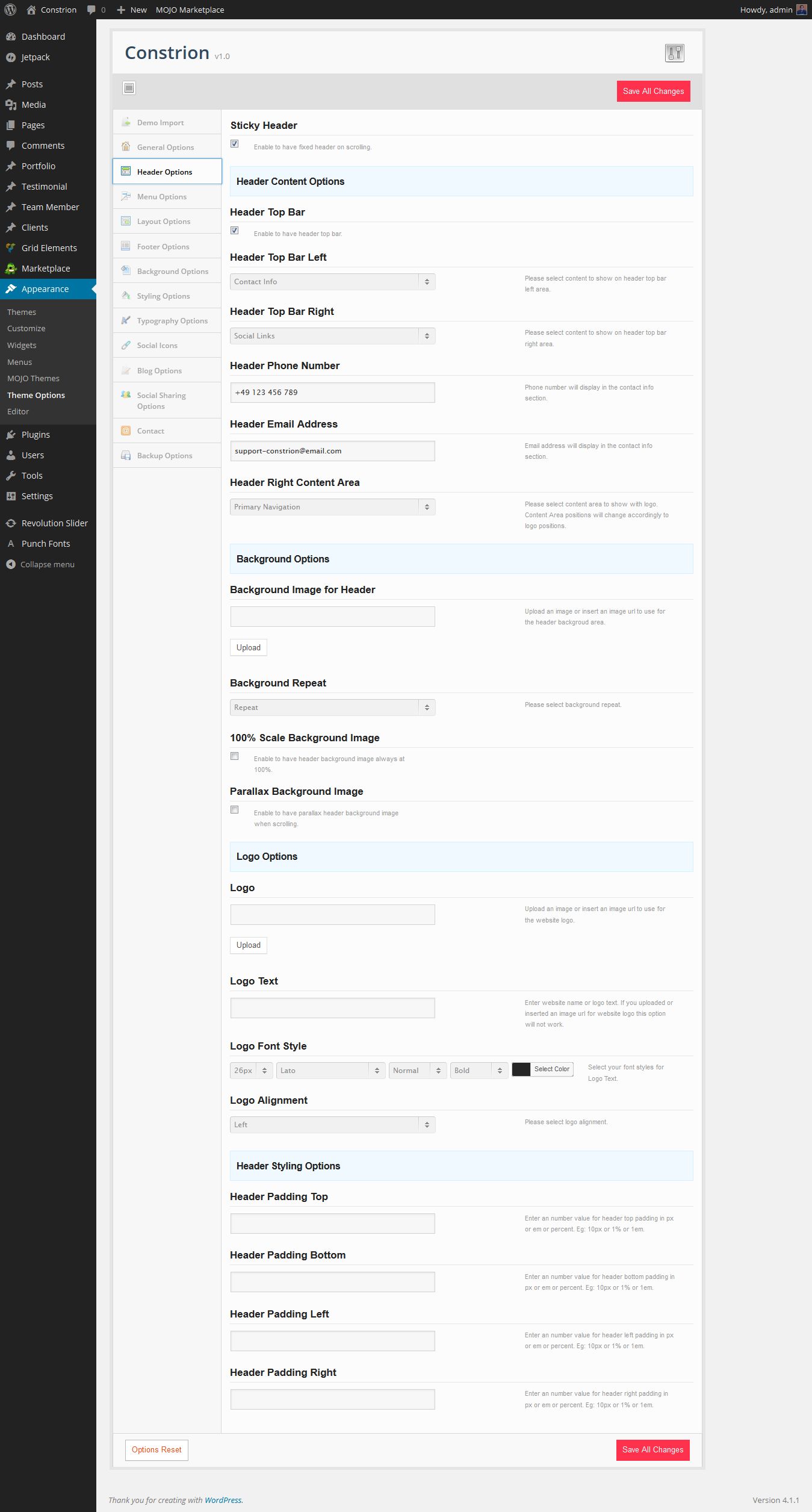The height and width of the screenshot is (1512, 812).
Task: Click the Collapse menu arrow icon
Action: (x=11, y=564)
